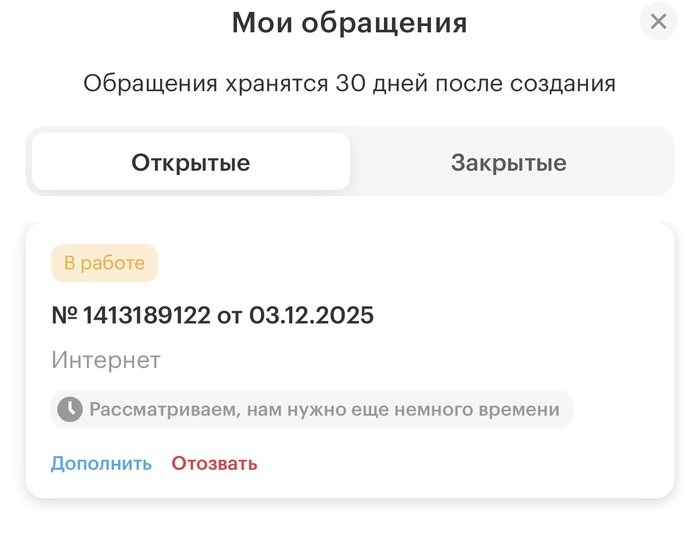700x535 pixels.
Task: Click the Мои обращения heading
Action: 349,23
